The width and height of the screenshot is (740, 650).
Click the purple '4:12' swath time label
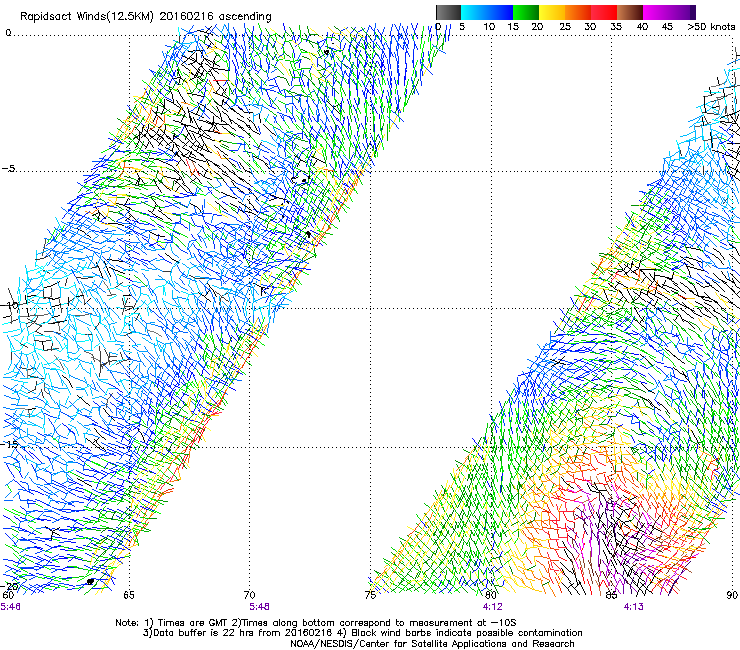pos(492,607)
